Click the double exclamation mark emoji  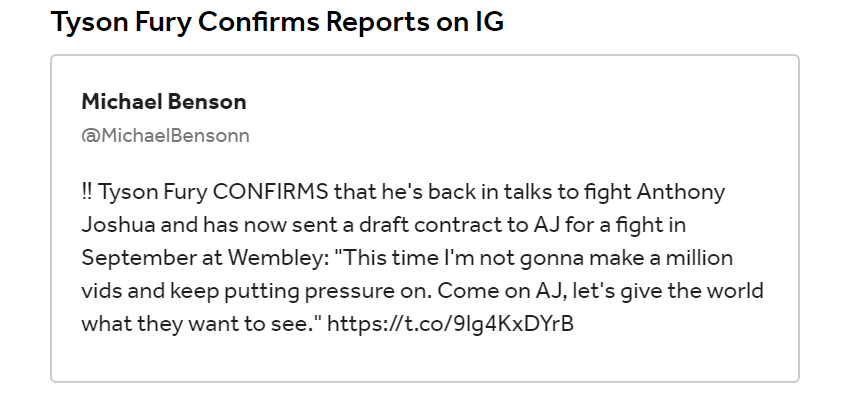[87, 192]
